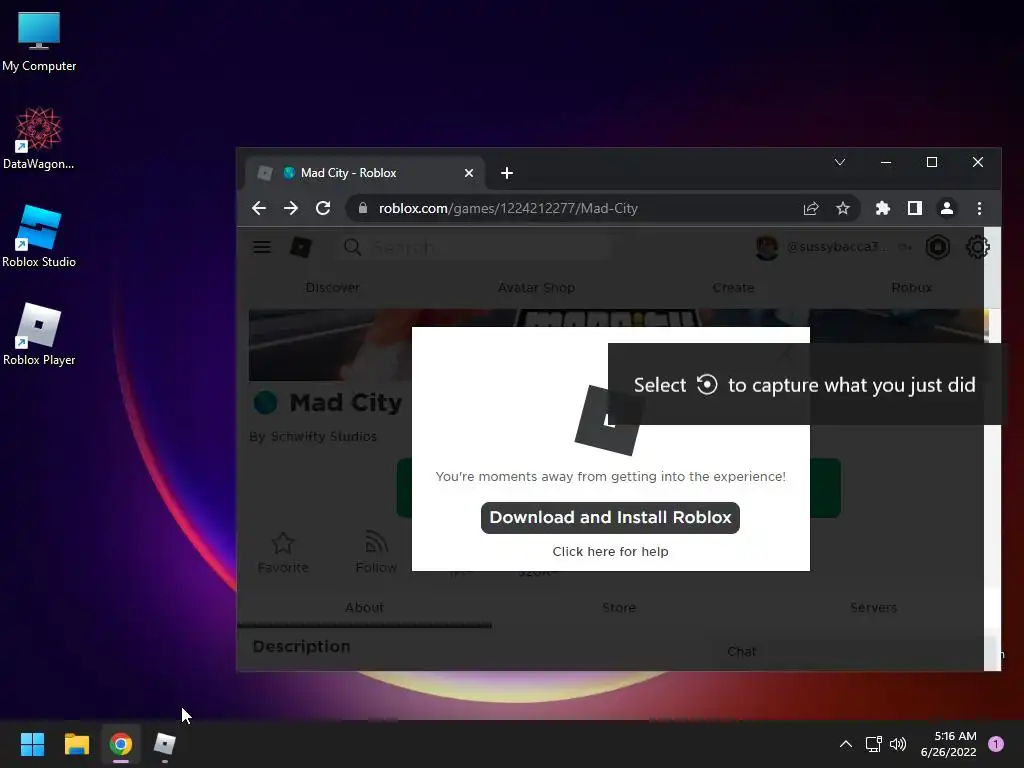Open the Avatar Shop menu item
The height and width of the screenshot is (768, 1024).
pos(536,287)
